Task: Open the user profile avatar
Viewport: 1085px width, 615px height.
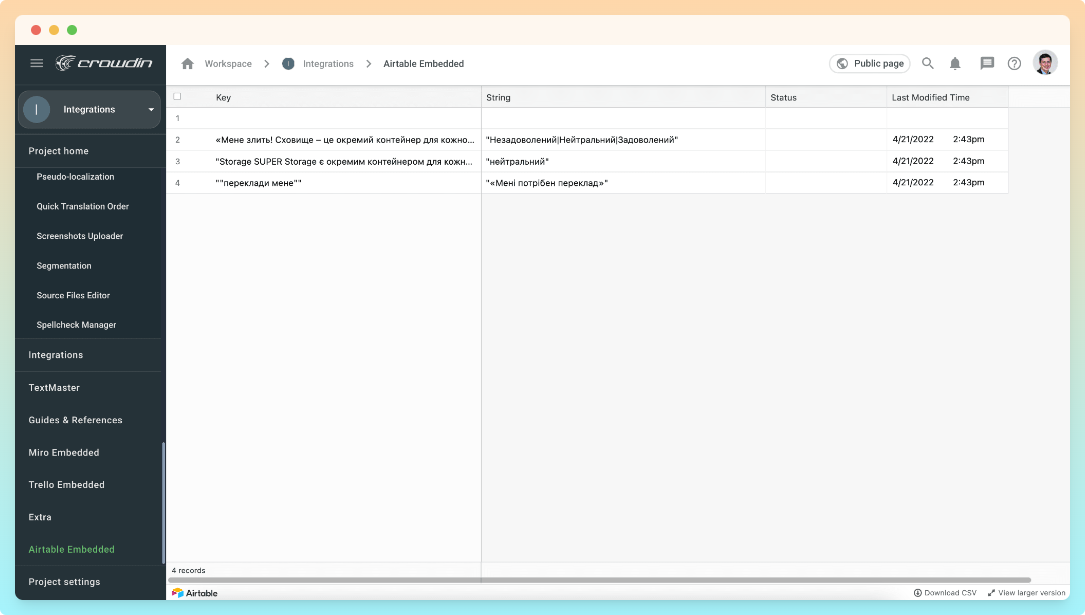Action: (1045, 63)
